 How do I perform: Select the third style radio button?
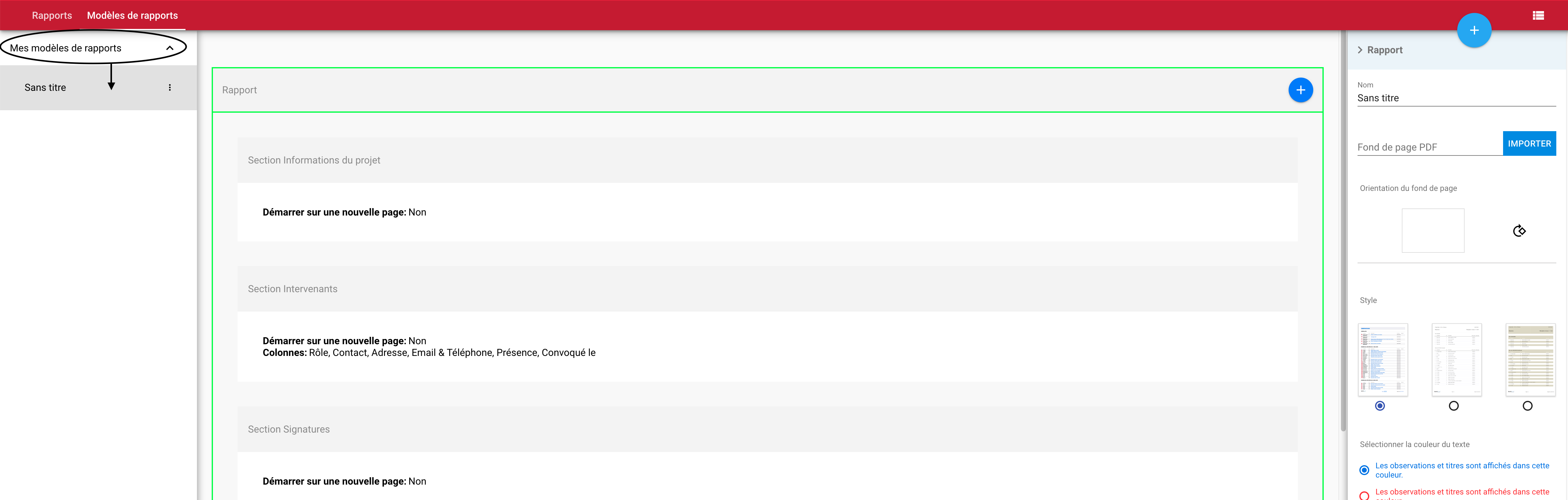point(1527,405)
